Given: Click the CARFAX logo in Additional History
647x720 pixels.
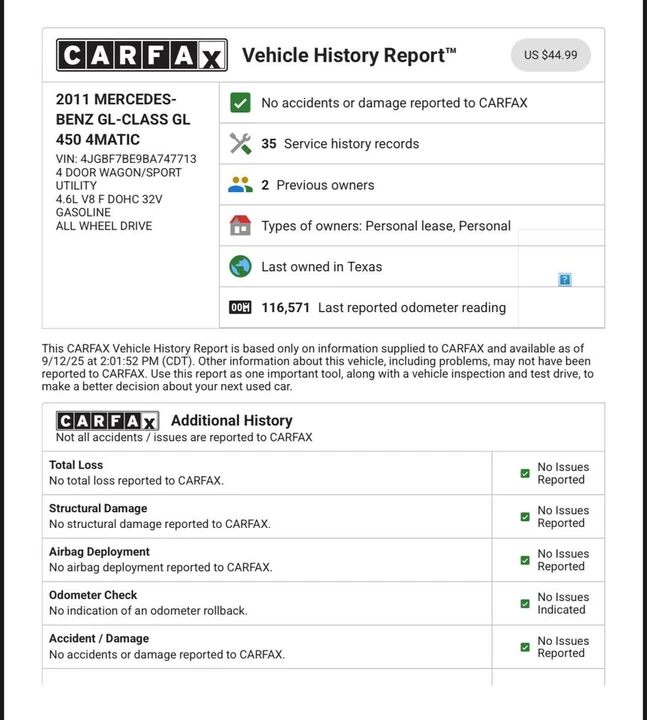Looking at the screenshot, I should point(107,420).
